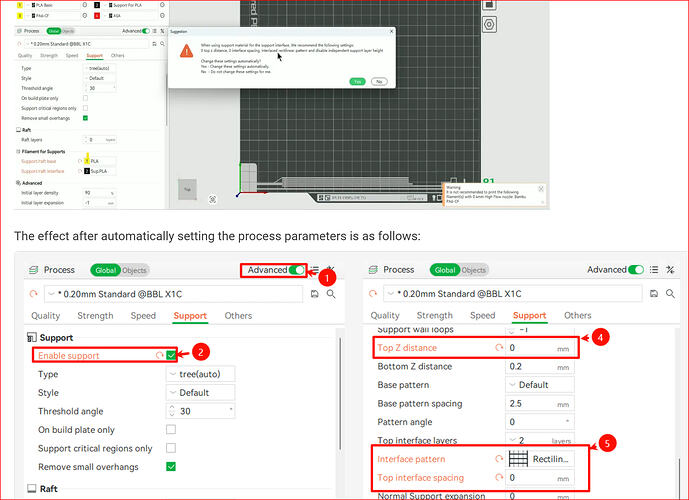This screenshot has height=500, width=689.
Task: Click the yellow filament 1 color swatch
Action: (x=20, y=5)
